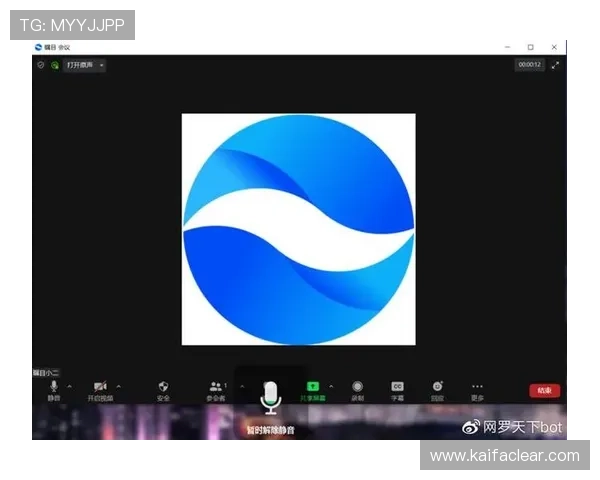Viewport: 600px width, 480px height.
Task: Click the participant logo video thumbnail
Action: [x=298, y=229]
